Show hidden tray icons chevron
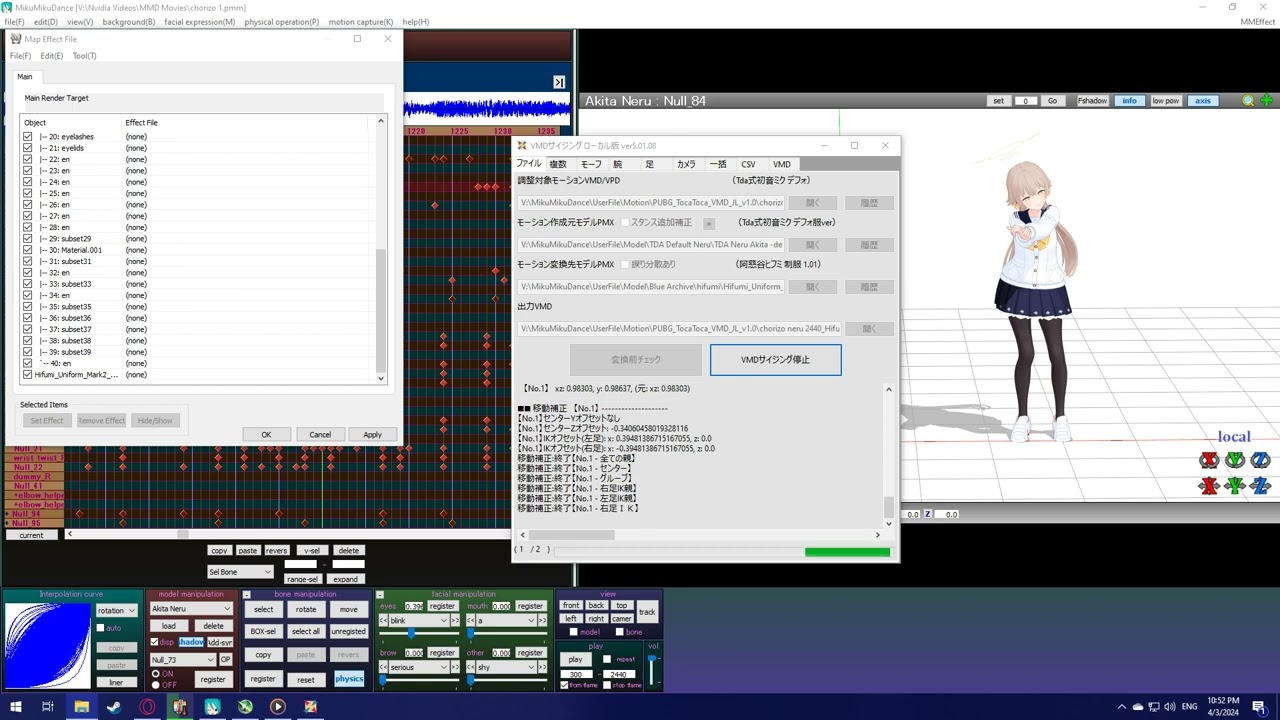 coord(1121,707)
